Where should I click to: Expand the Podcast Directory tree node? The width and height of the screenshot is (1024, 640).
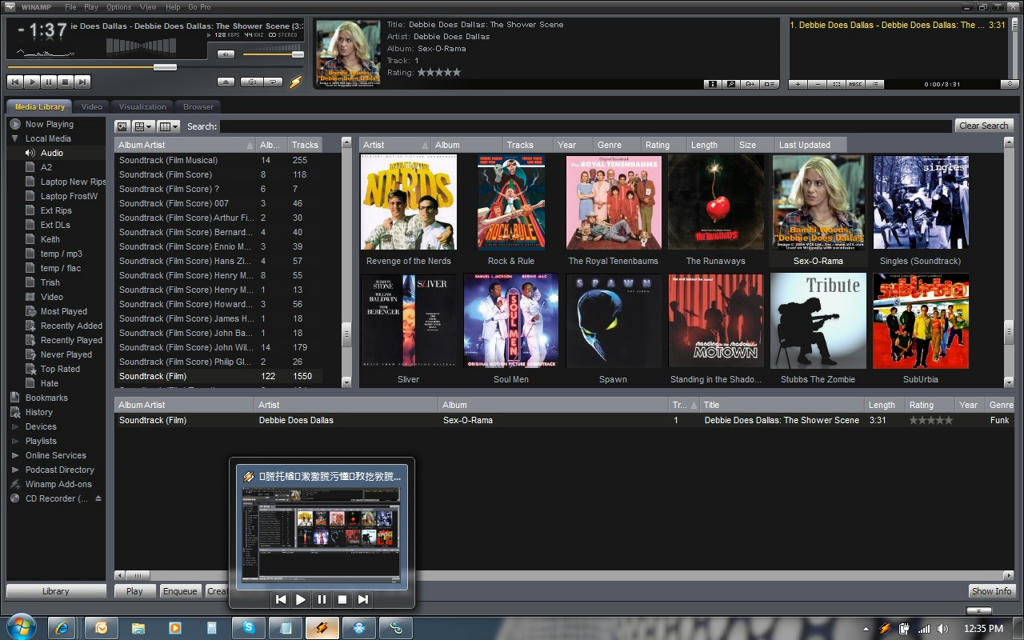15,470
